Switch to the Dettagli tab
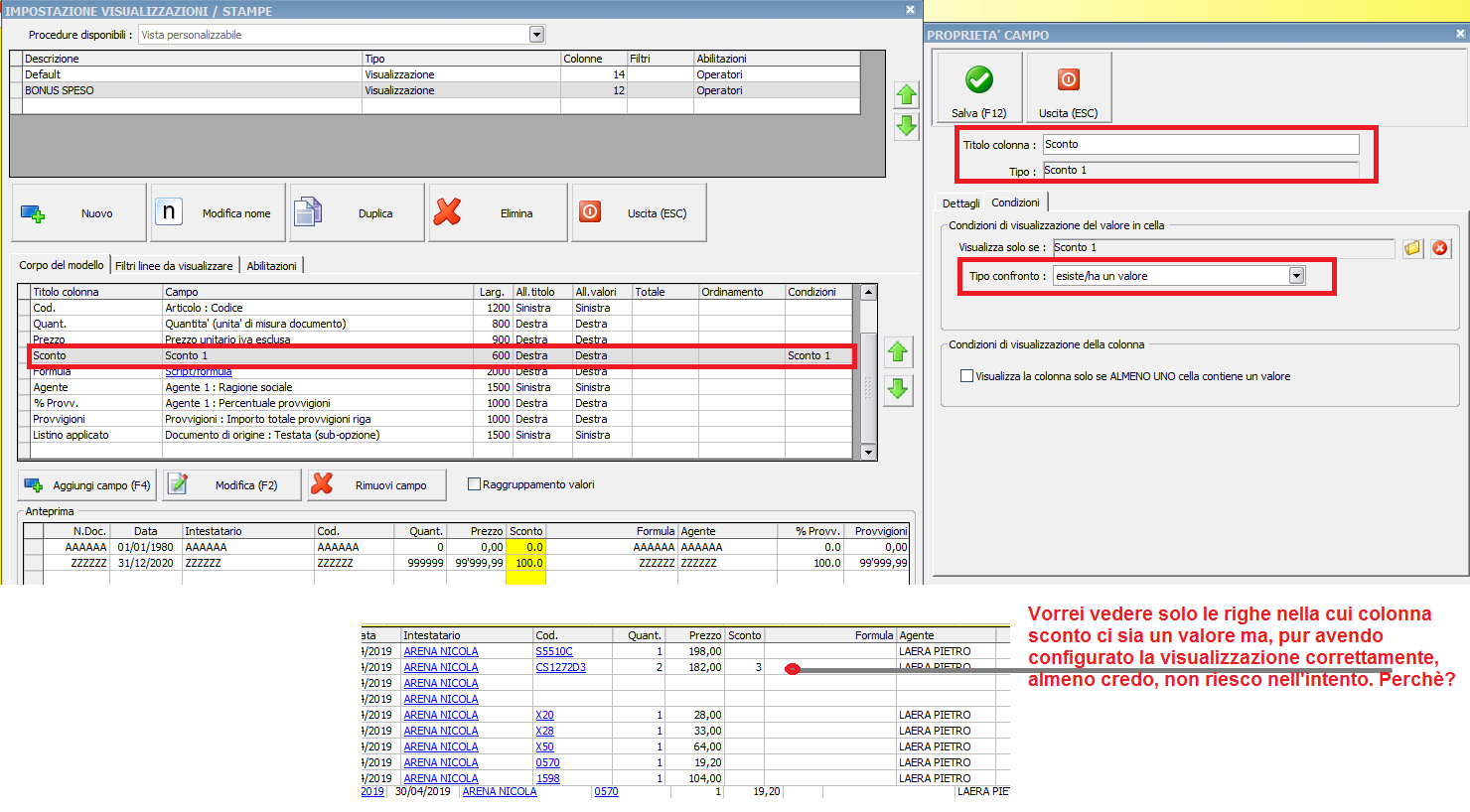This screenshot has height=812, width=1470. (x=960, y=203)
